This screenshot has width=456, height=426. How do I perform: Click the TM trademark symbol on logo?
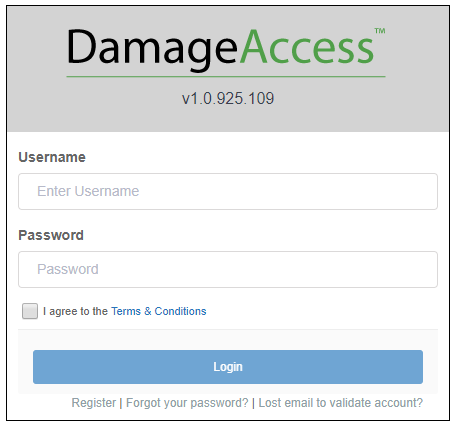tap(380, 31)
